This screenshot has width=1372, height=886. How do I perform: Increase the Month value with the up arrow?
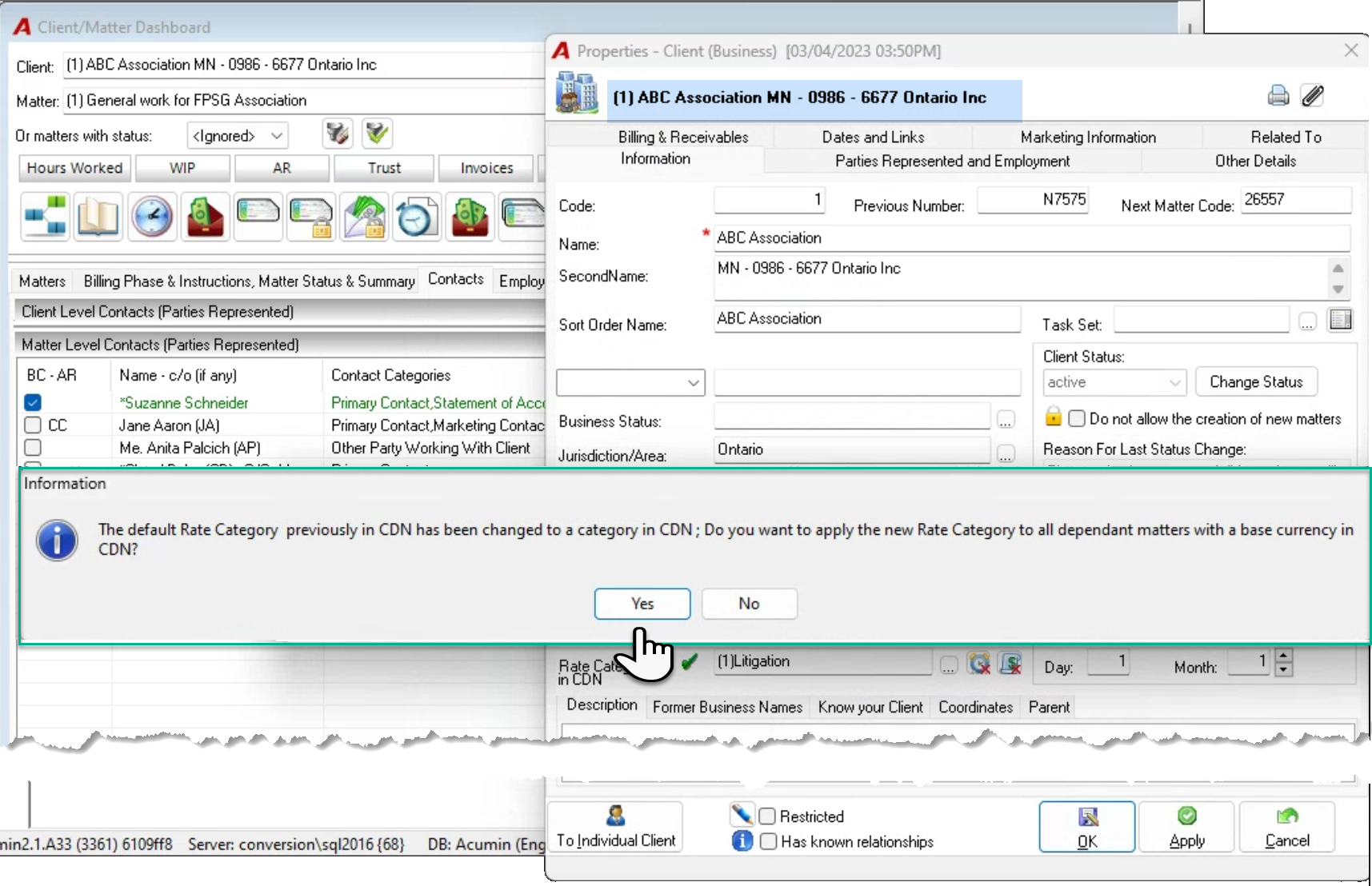click(x=1283, y=655)
